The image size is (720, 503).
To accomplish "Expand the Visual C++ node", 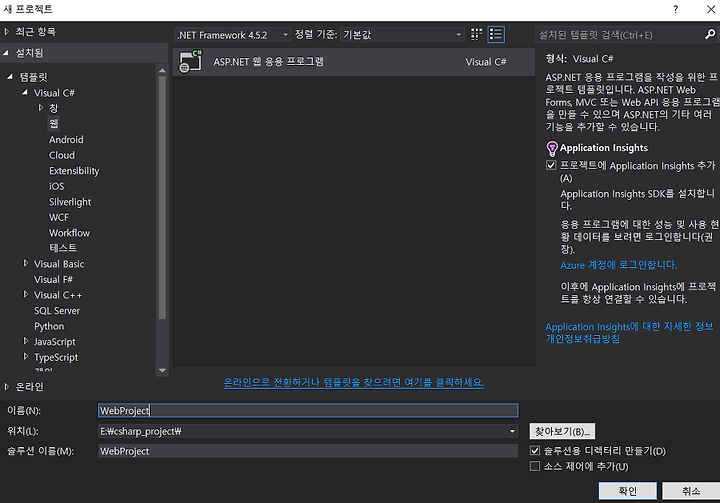I will 26,294.
